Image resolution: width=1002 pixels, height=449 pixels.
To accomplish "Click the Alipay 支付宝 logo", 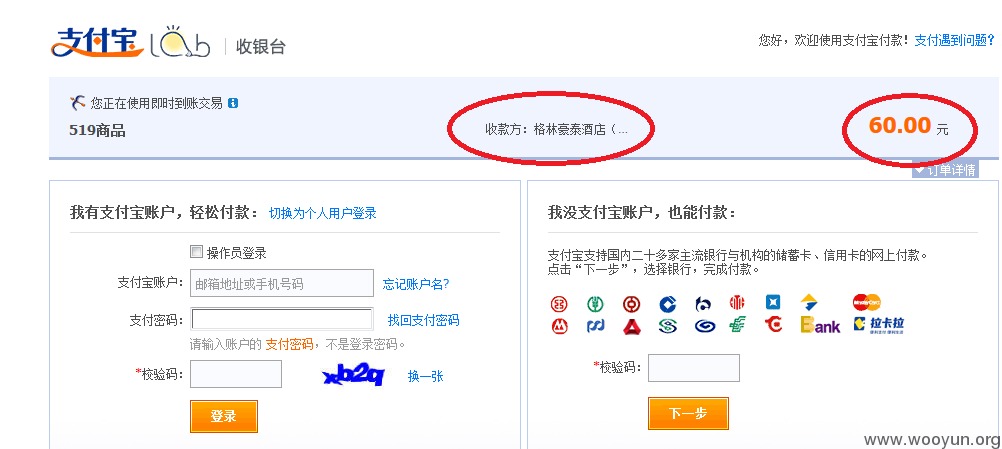I will [97, 42].
